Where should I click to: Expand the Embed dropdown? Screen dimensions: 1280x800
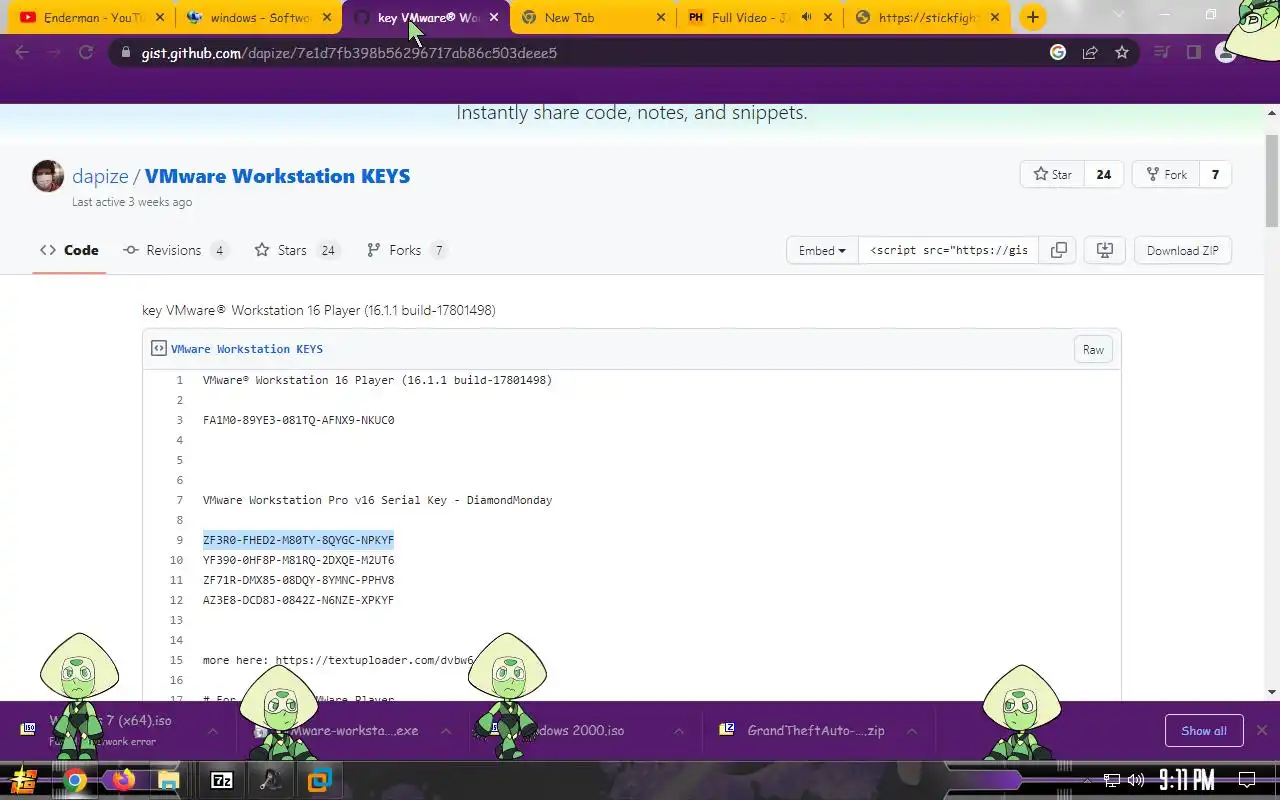pos(822,250)
